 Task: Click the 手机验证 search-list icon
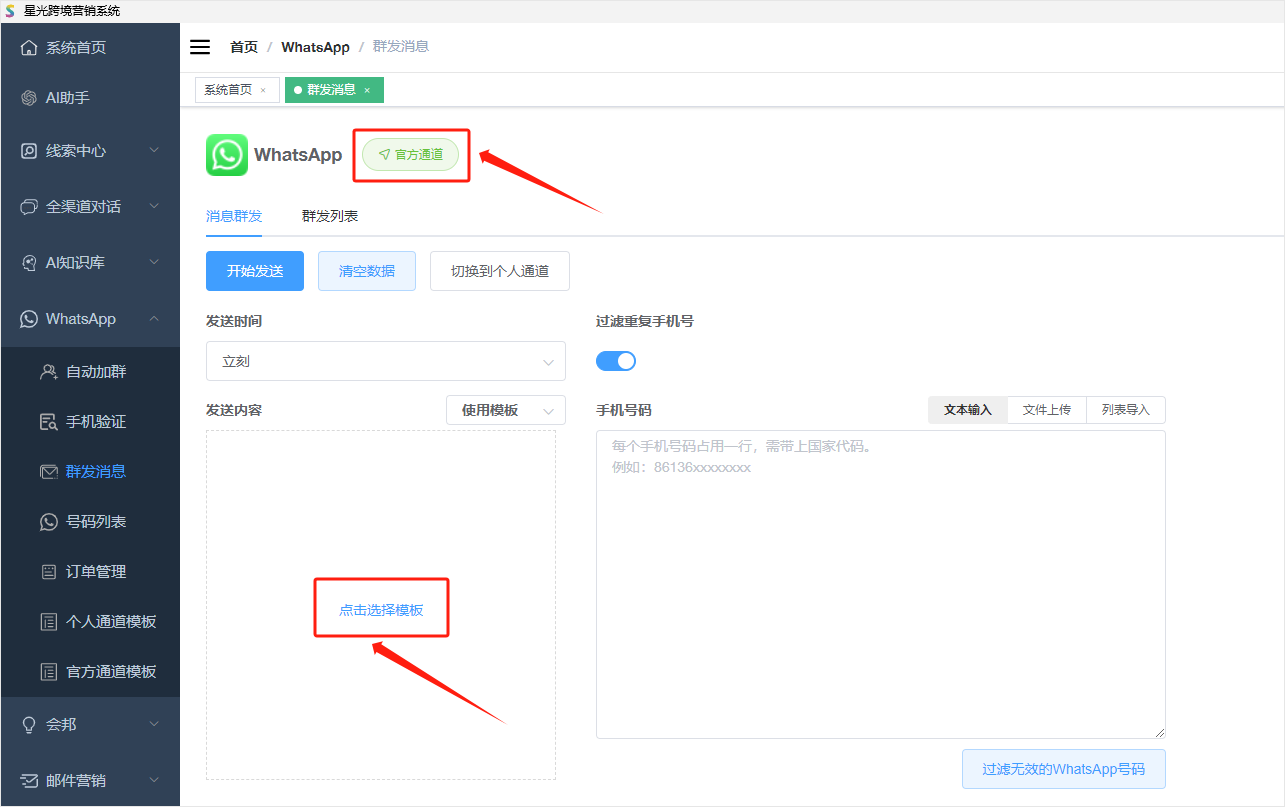pos(48,422)
